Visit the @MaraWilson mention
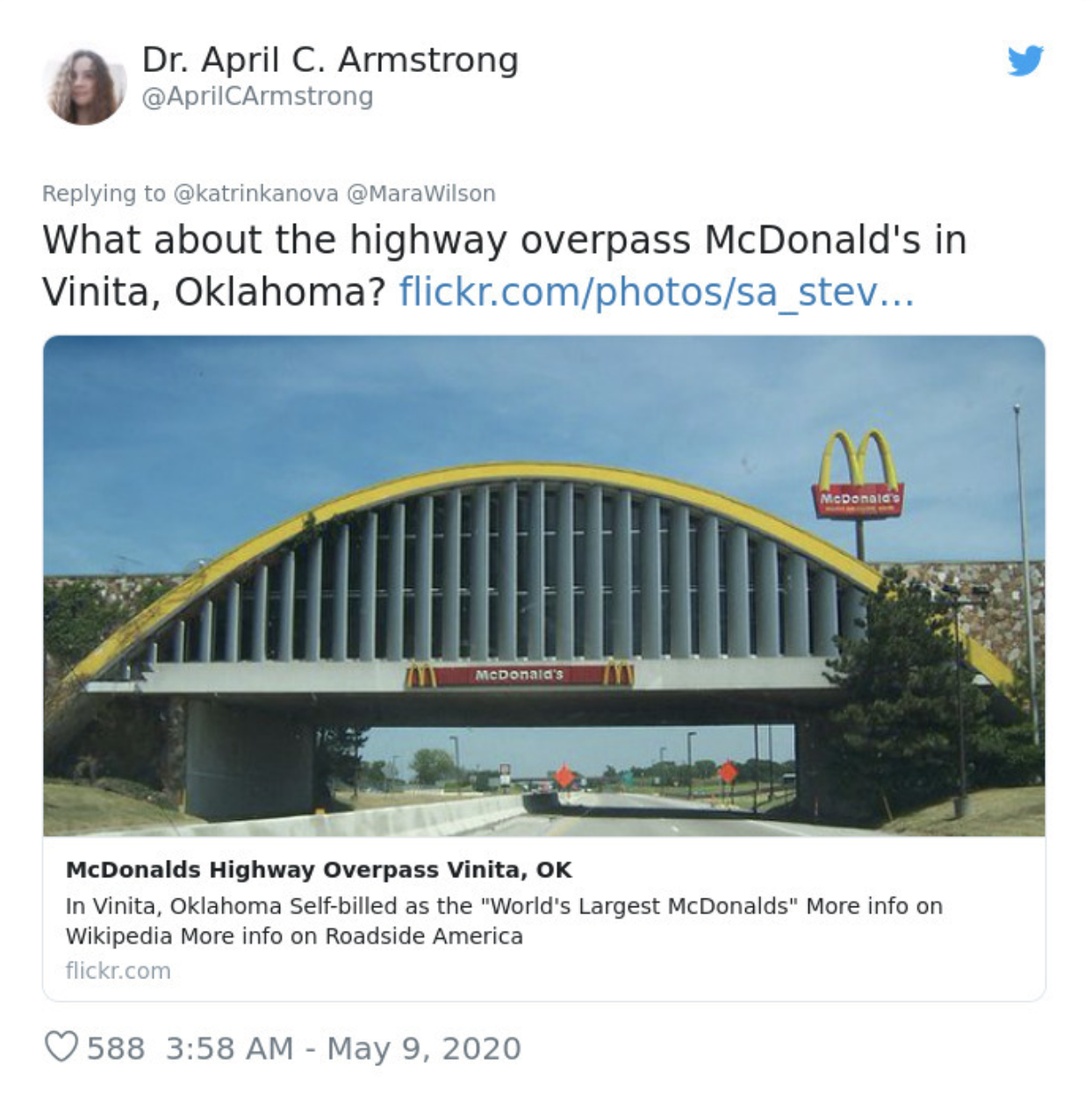Viewport: 1092px width, 1103px height. point(421,193)
